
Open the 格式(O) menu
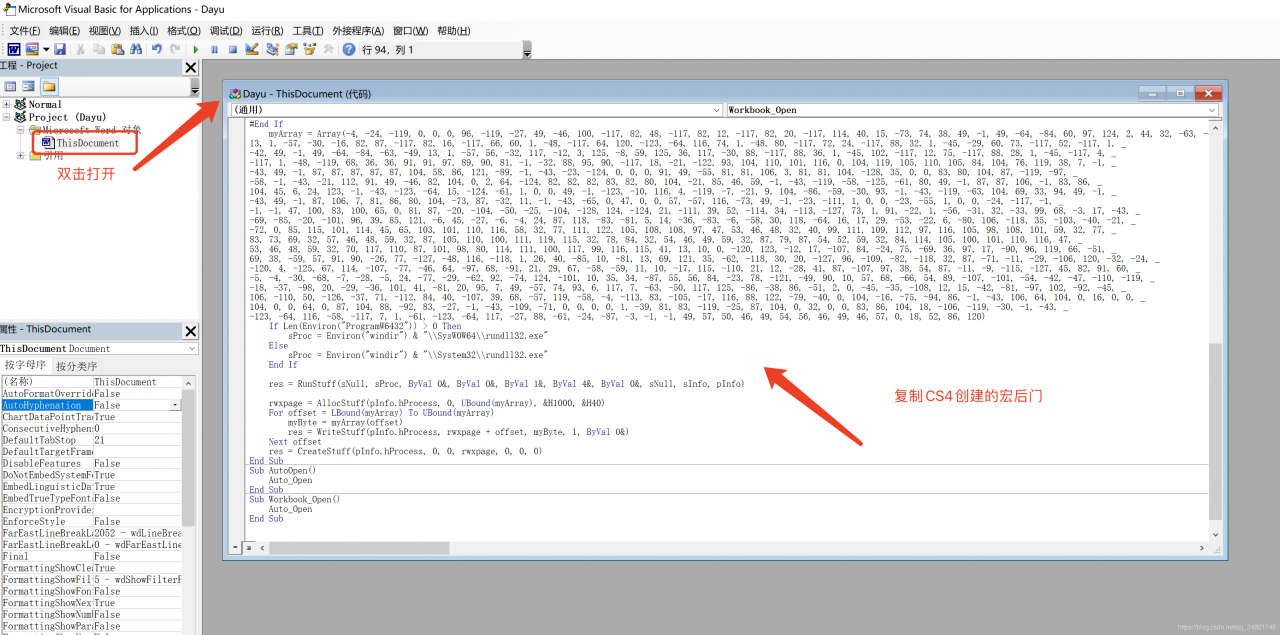(x=184, y=31)
